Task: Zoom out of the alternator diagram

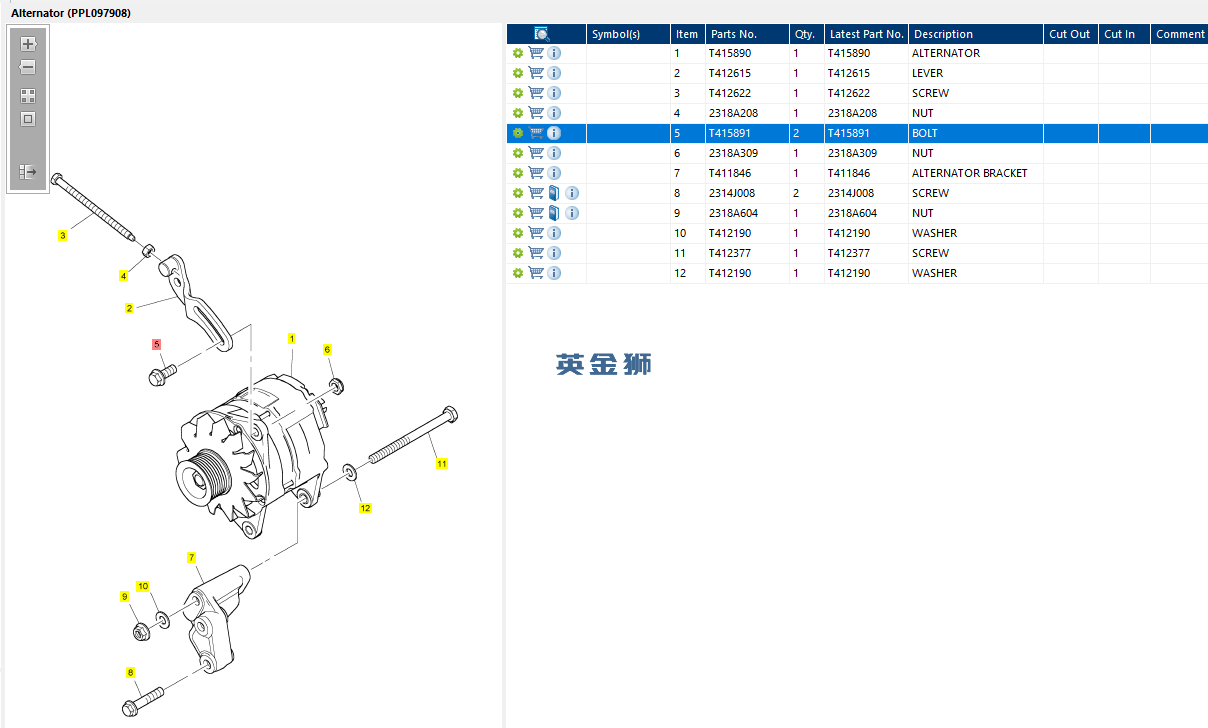Action: [28, 67]
